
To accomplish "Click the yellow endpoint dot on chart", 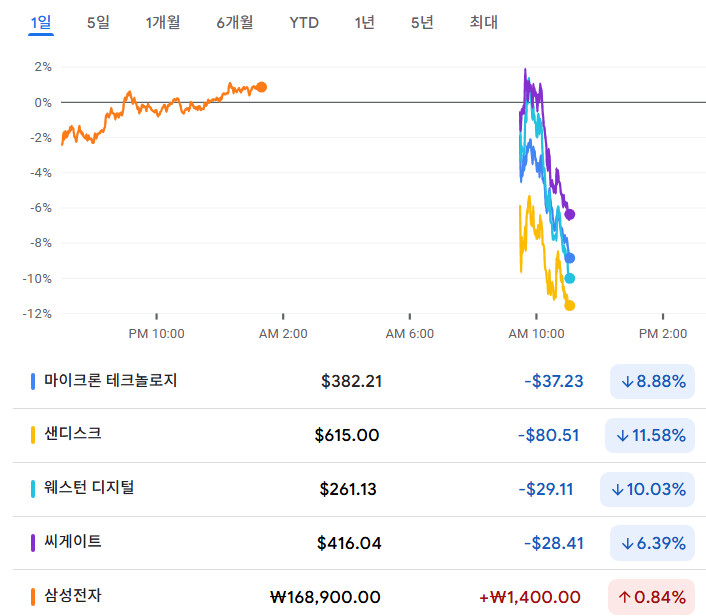I will click(x=570, y=306).
